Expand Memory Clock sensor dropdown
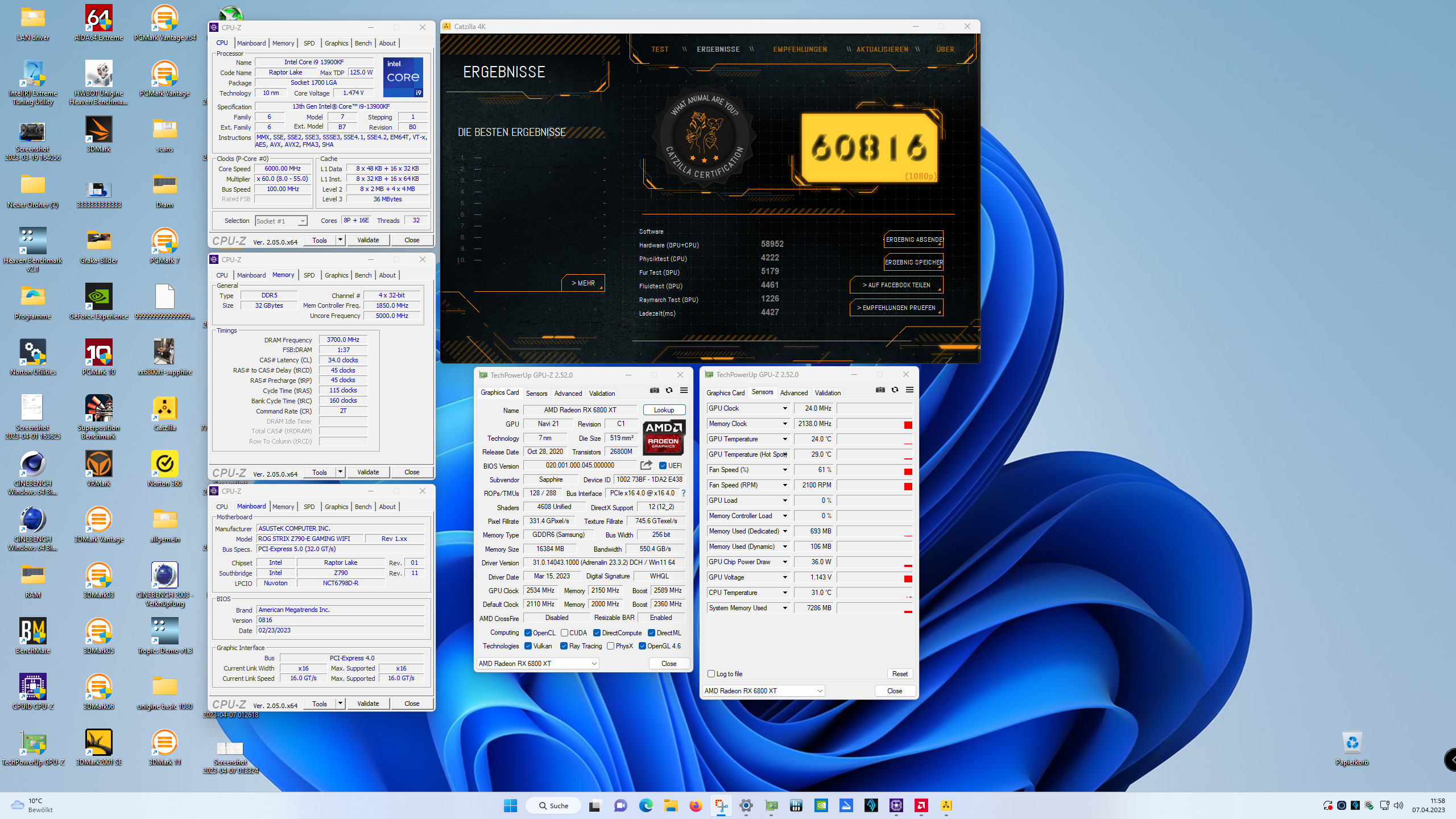 785,424
